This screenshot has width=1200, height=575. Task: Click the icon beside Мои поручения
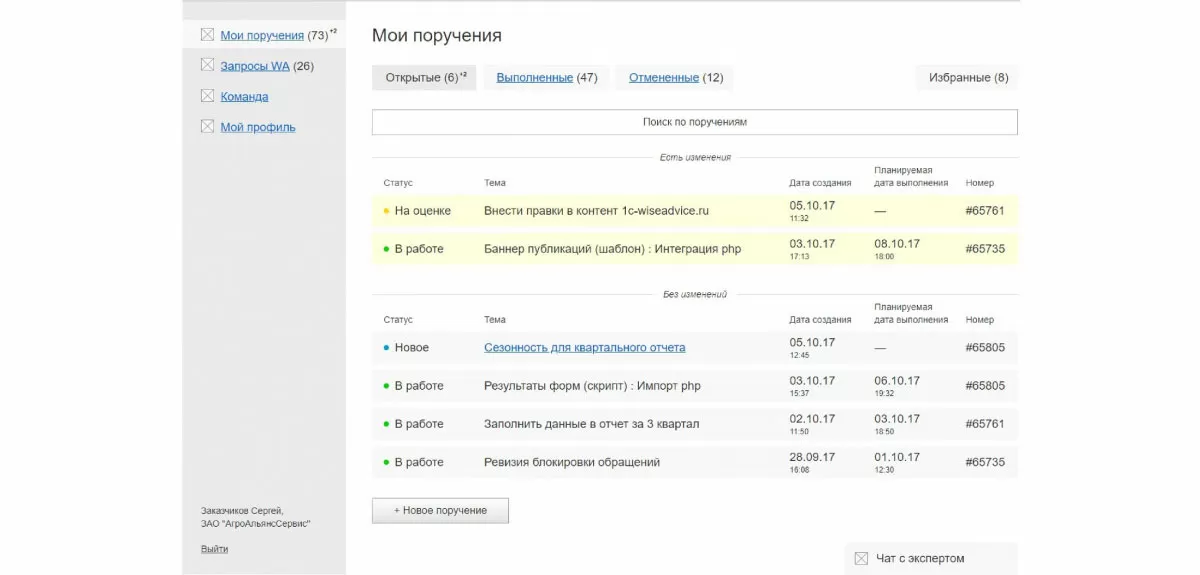pyautogui.click(x=208, y=35)
